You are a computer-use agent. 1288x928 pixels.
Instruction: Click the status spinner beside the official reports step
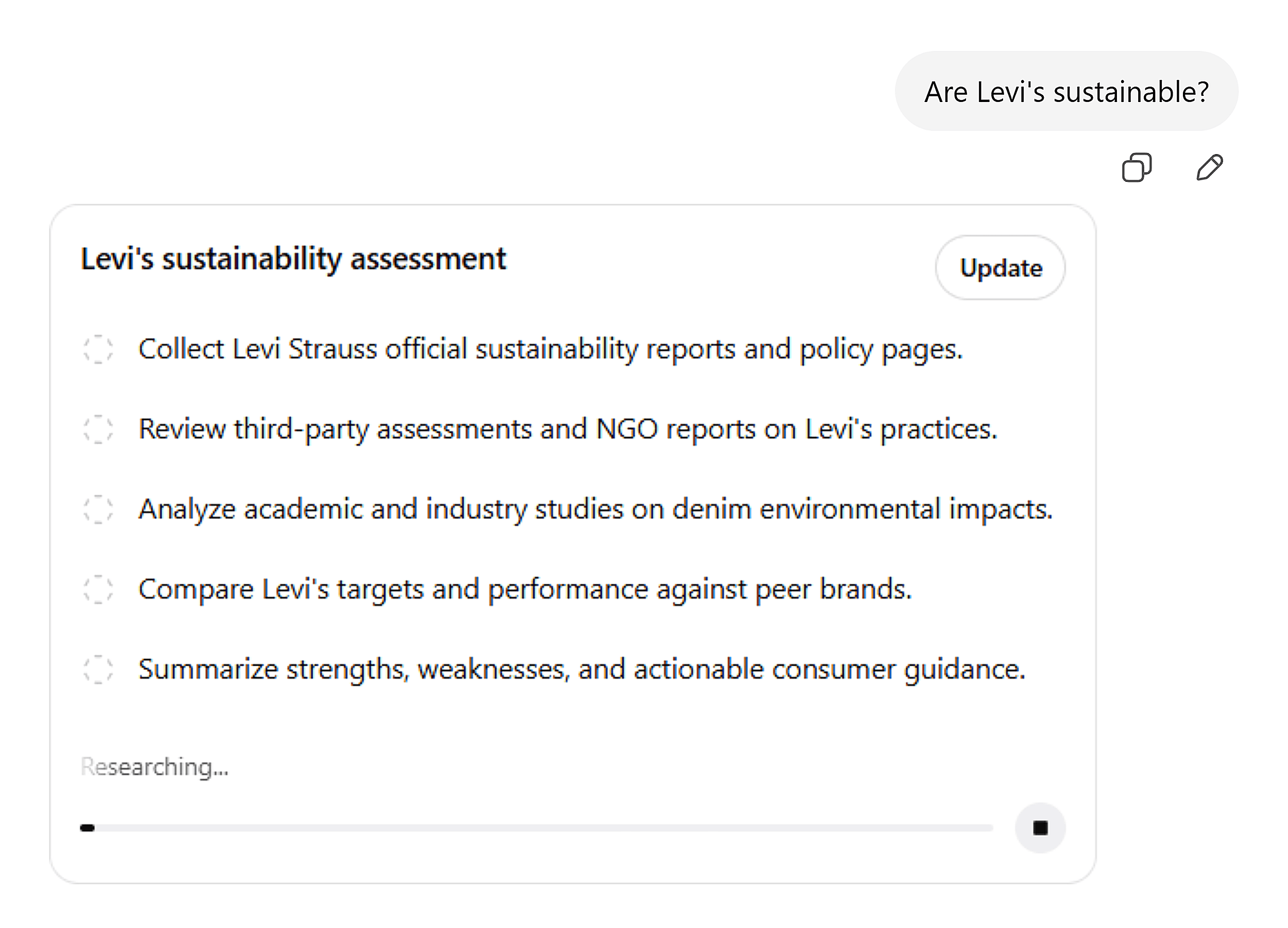pyautogui.click(x=98, y=349)
